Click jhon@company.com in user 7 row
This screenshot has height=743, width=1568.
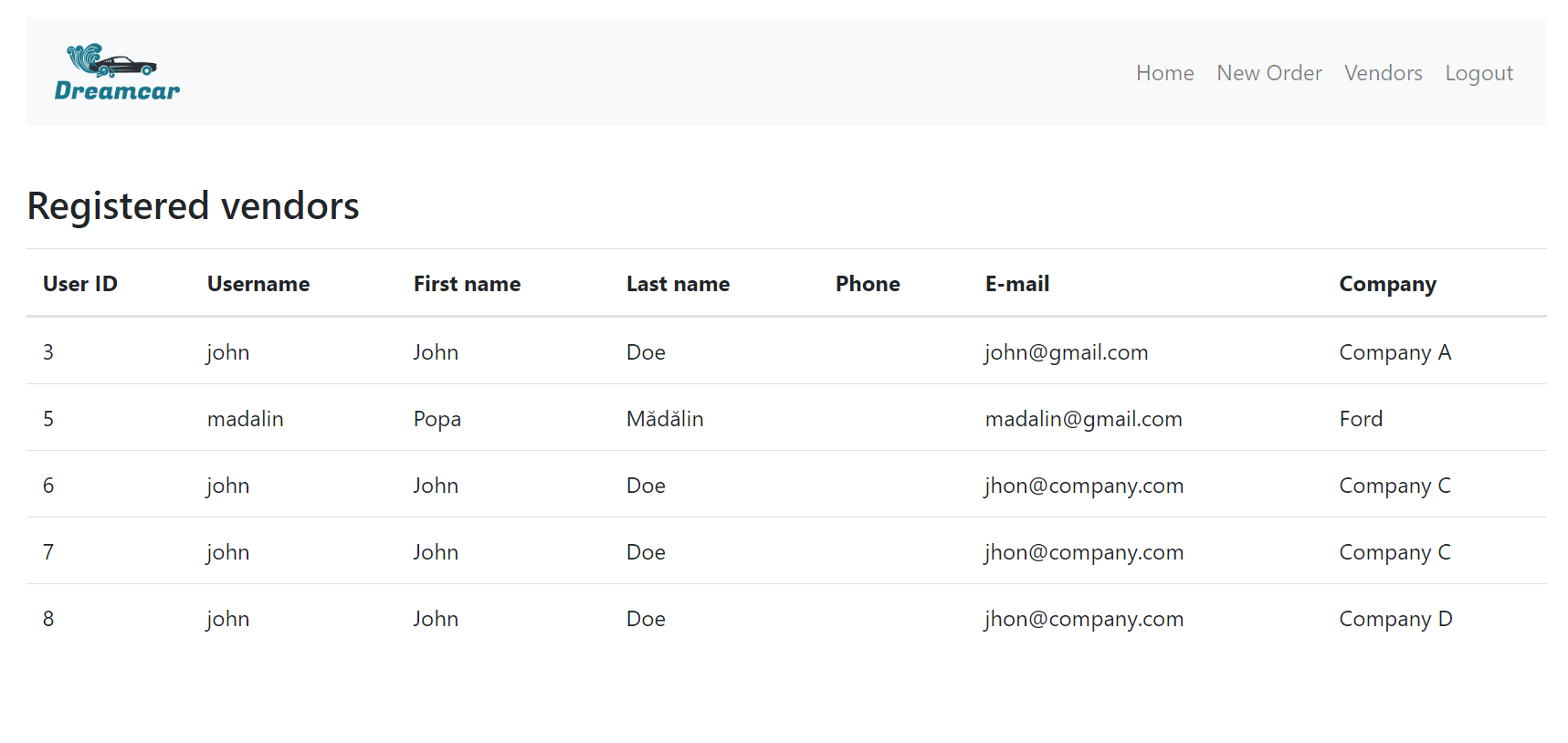point(1083,552)
